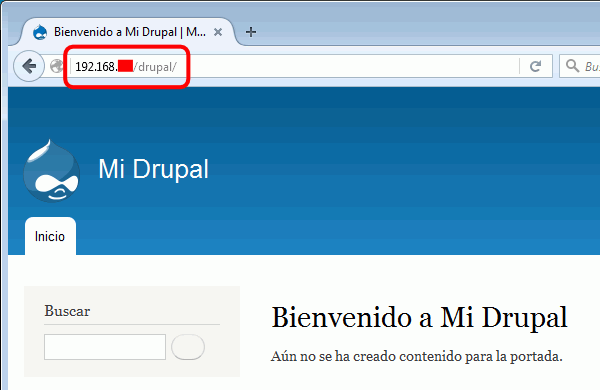Open a new tab with plus button
Screen dimensions: 600x390
[x=251, y=32]
